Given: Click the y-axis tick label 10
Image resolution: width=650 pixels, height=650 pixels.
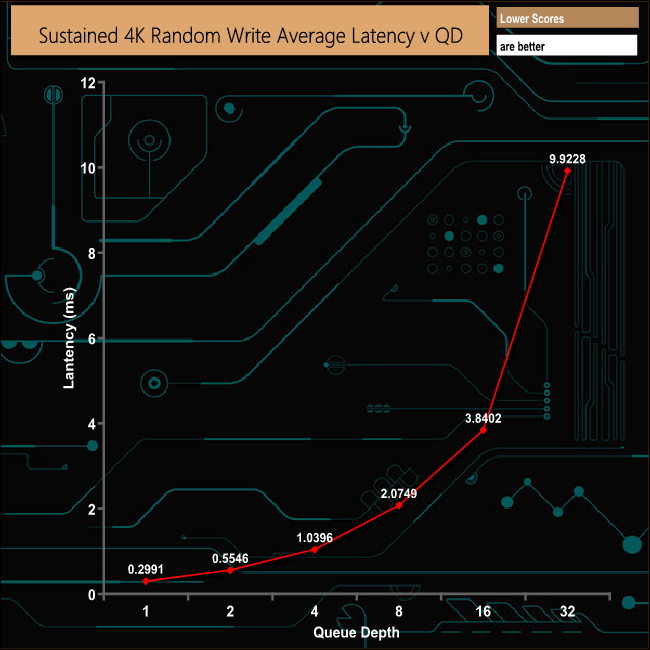Looking at the screenshot, I should (88, 168).
